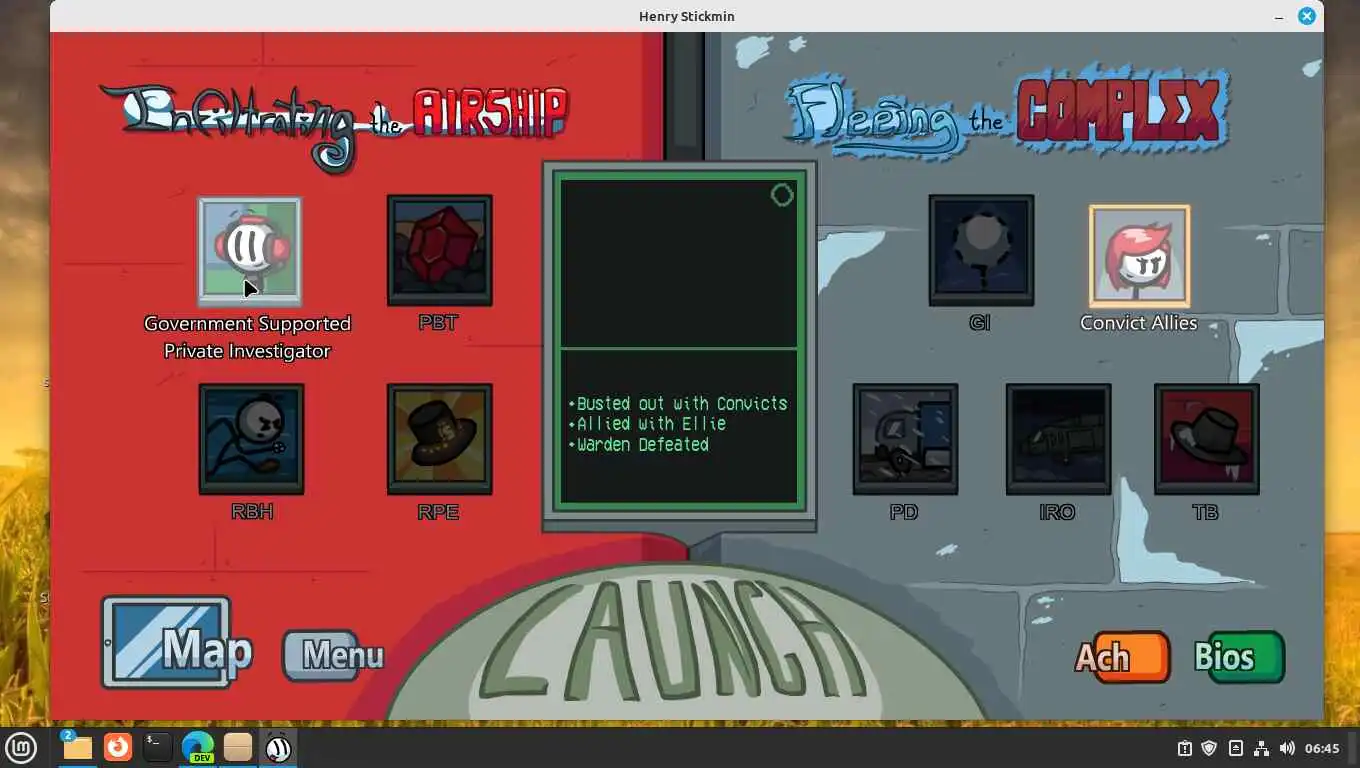Screen dimensions: 1360x768
Task: Open the game Menu
Action: pyautogui.click(x=334, y=656)
